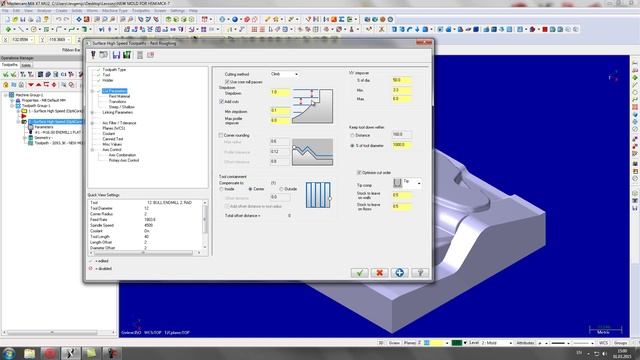
Task: Select Planes (WCS) tree page
Action: 113,128
